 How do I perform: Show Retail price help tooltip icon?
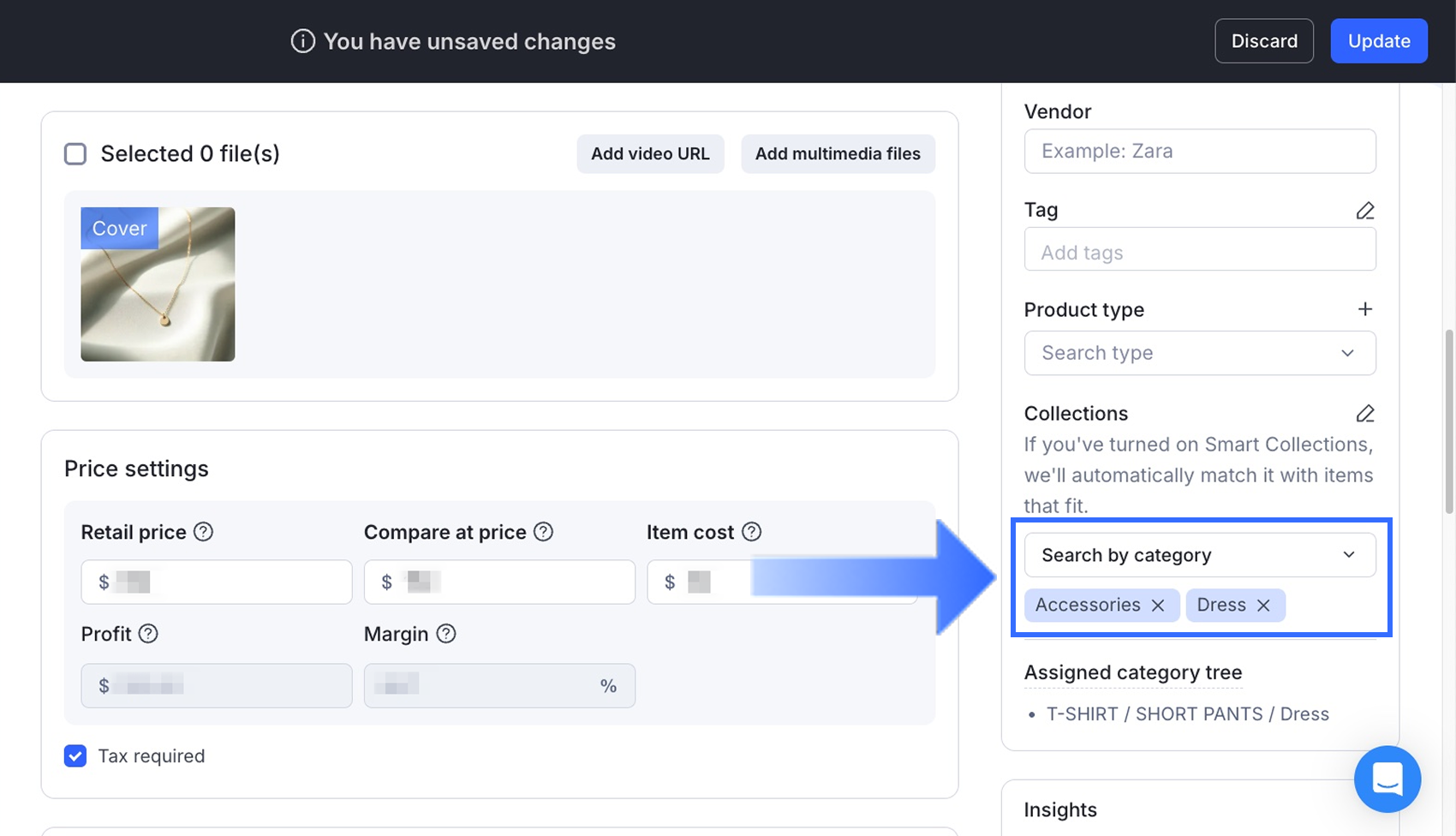[x=203, y=532]
